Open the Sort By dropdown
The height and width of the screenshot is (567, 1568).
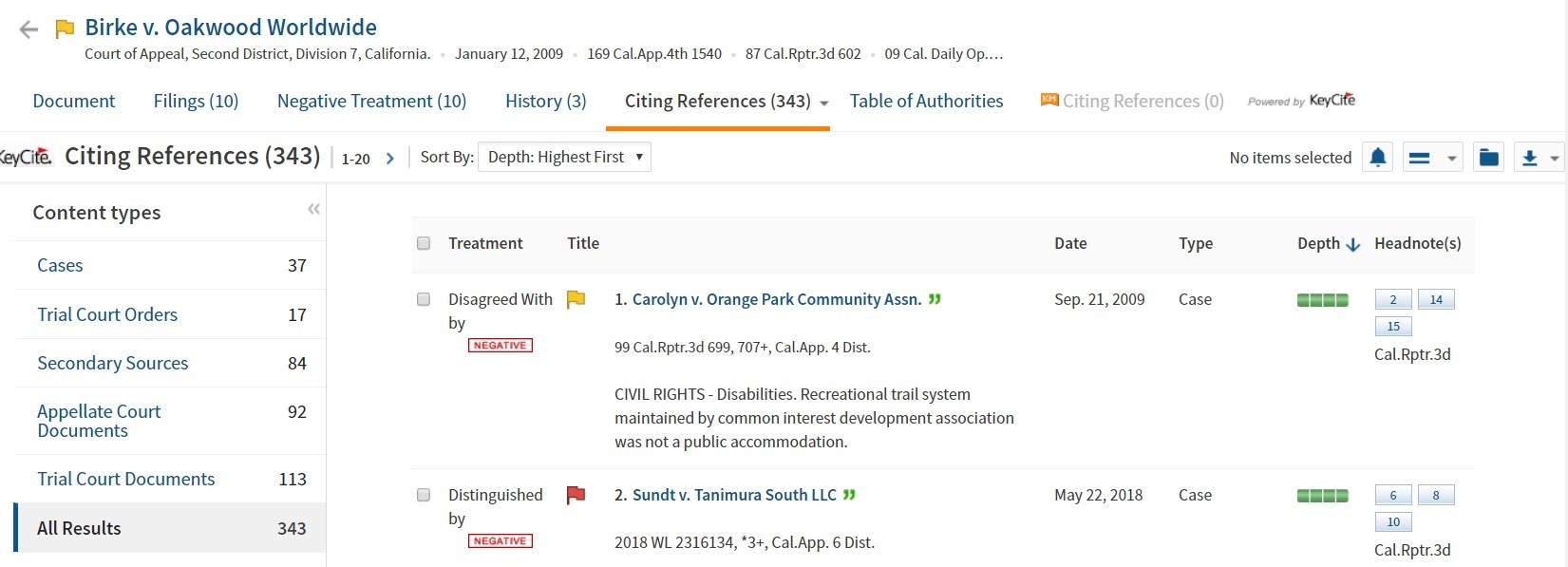pos(565,157)
